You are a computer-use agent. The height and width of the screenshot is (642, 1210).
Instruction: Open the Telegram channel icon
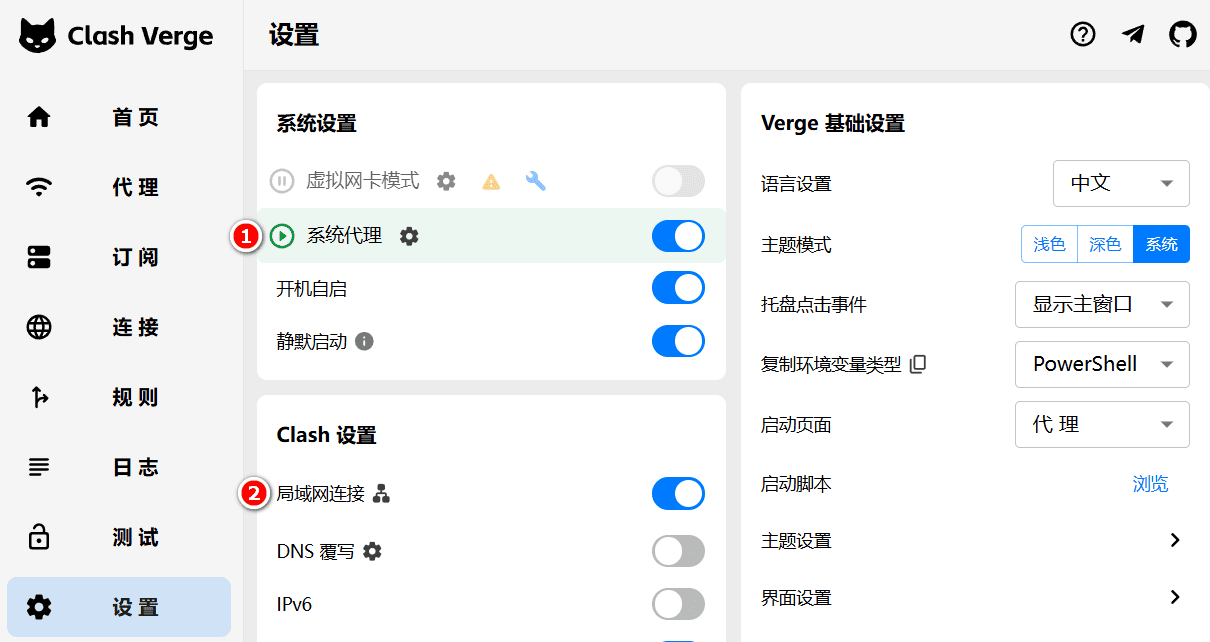click(x=1132, y=34)
